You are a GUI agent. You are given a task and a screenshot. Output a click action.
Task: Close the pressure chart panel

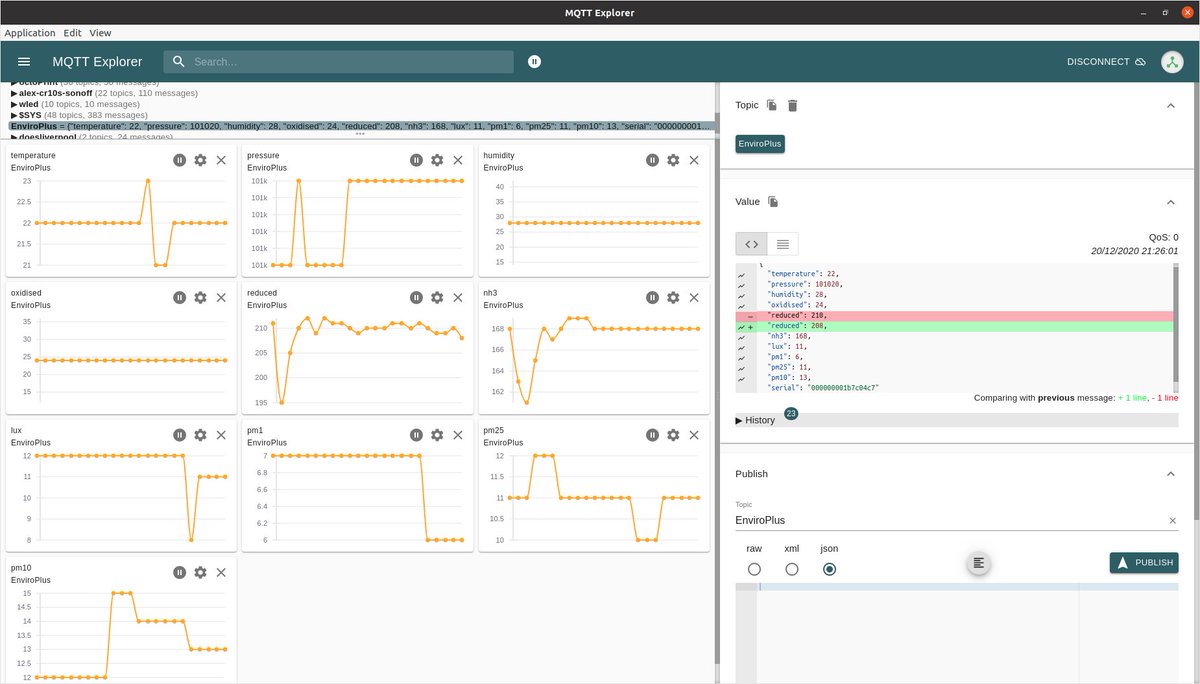[458, 160]
